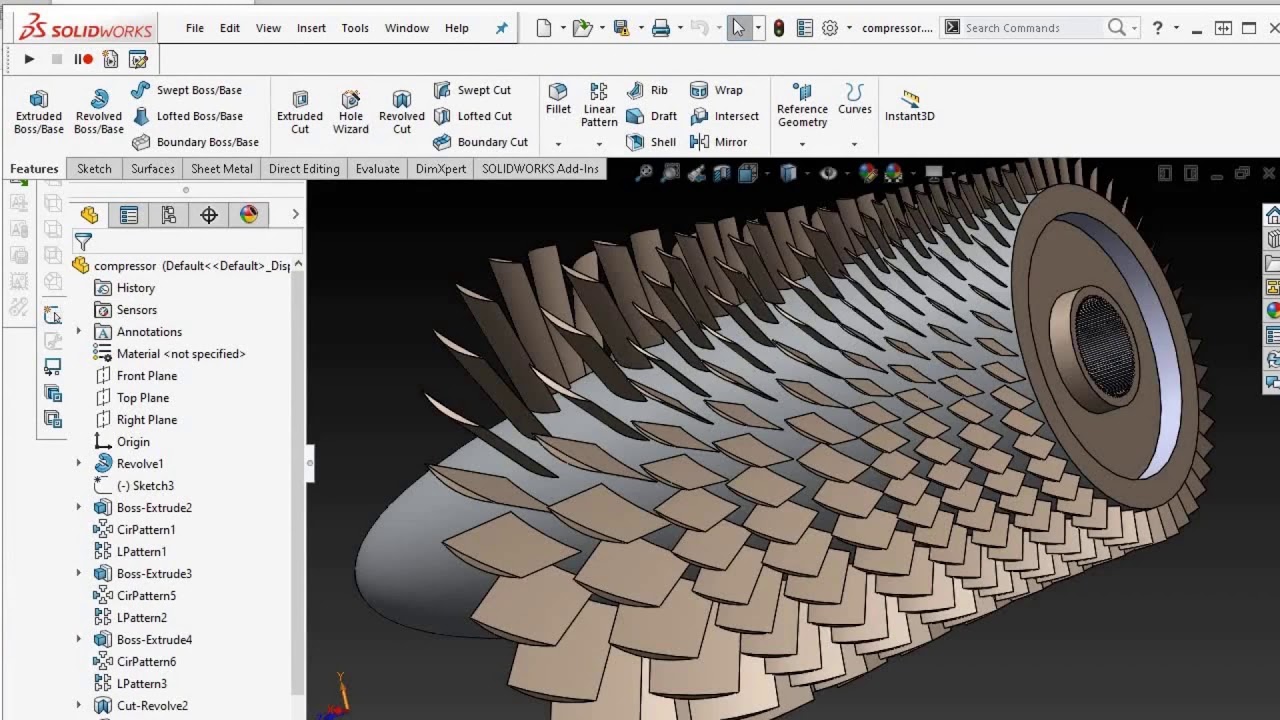Click the Linear Pattern tool

pos(599,106)
